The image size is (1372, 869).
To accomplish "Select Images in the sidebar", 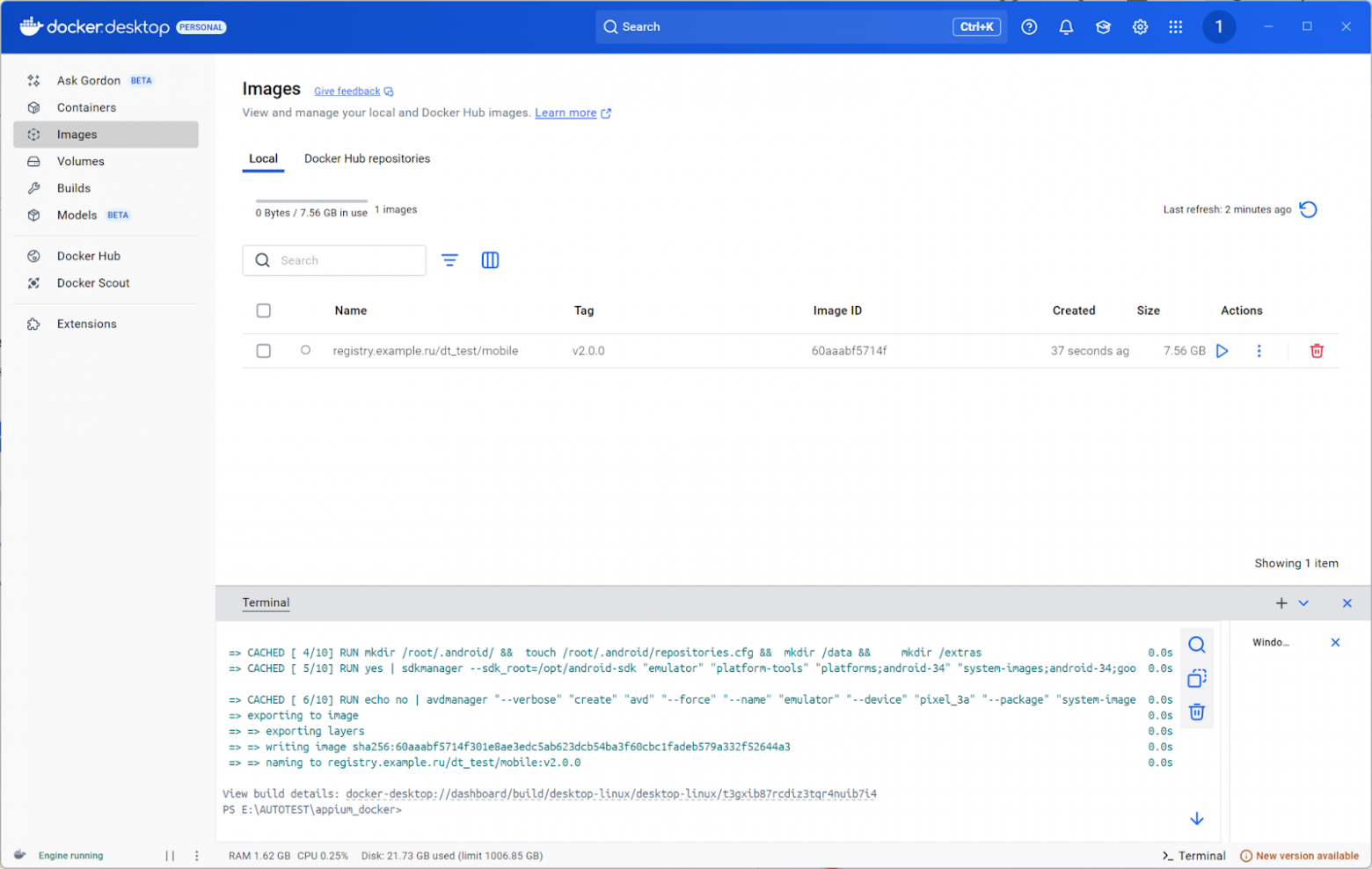I will click(x=106, y=135).
